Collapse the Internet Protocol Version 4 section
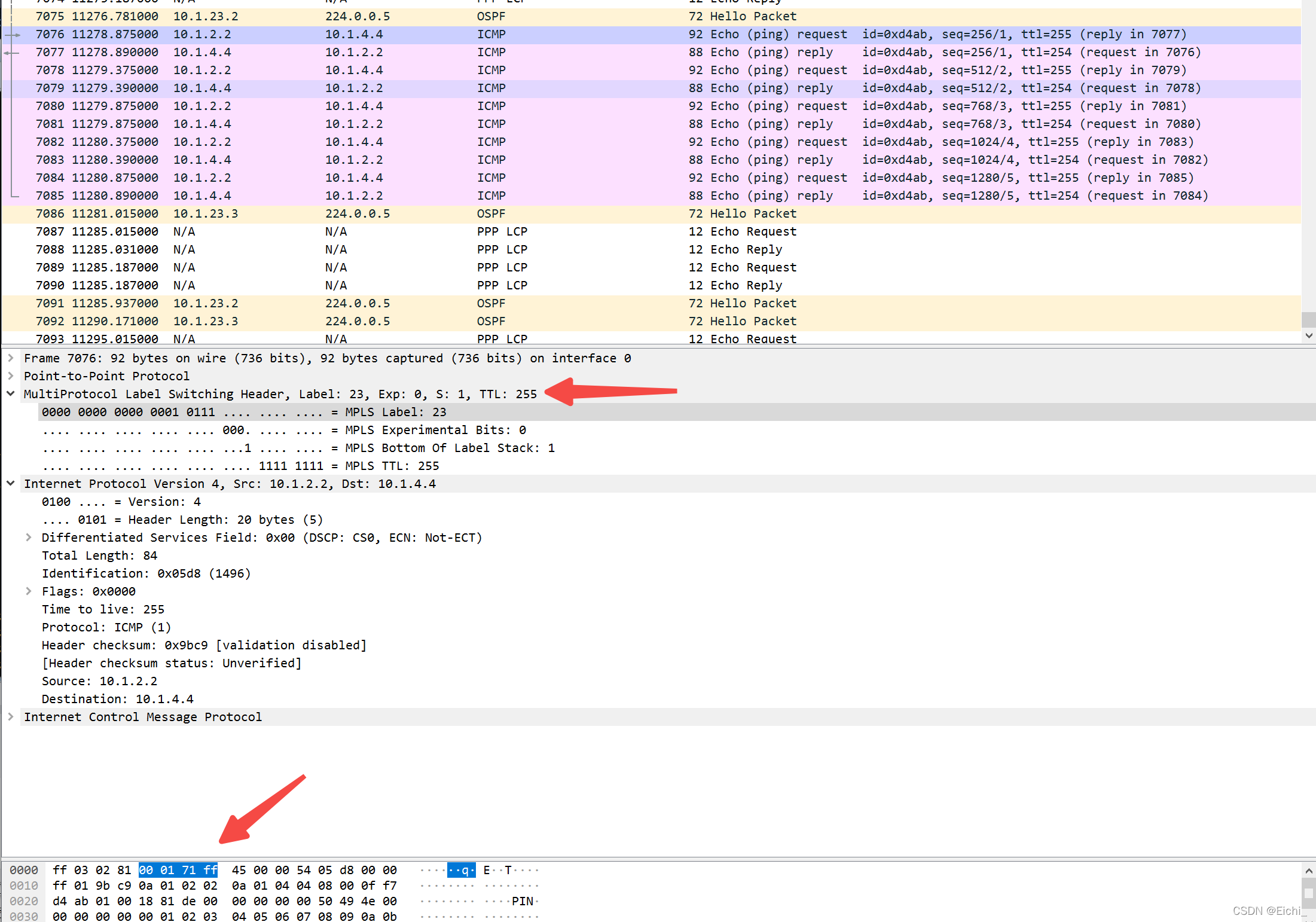 pos(11,484)
